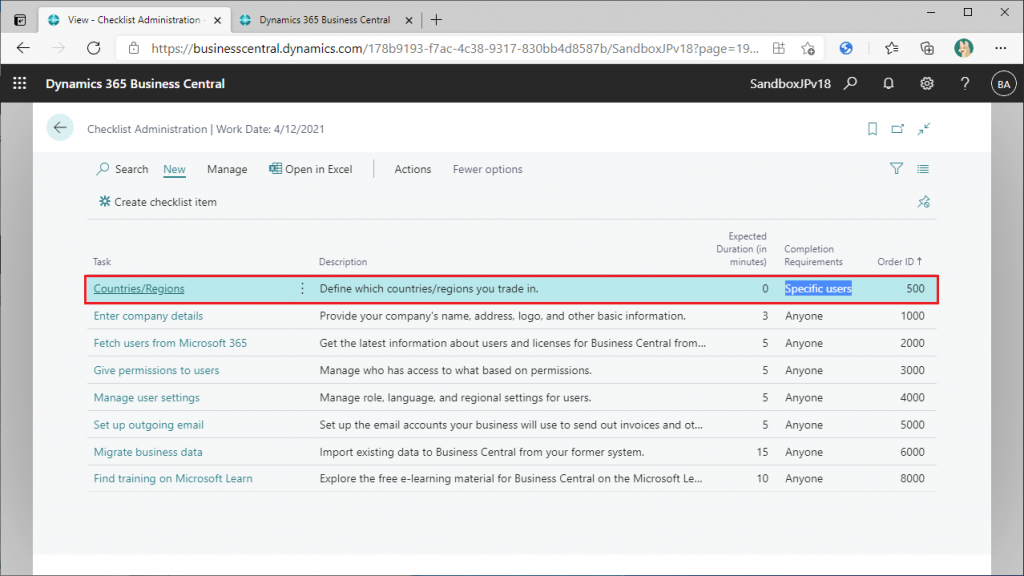The width and height of the screenshot is (1024, 576).
Task: Open browser favorites list icon
Action: (891, 48)
